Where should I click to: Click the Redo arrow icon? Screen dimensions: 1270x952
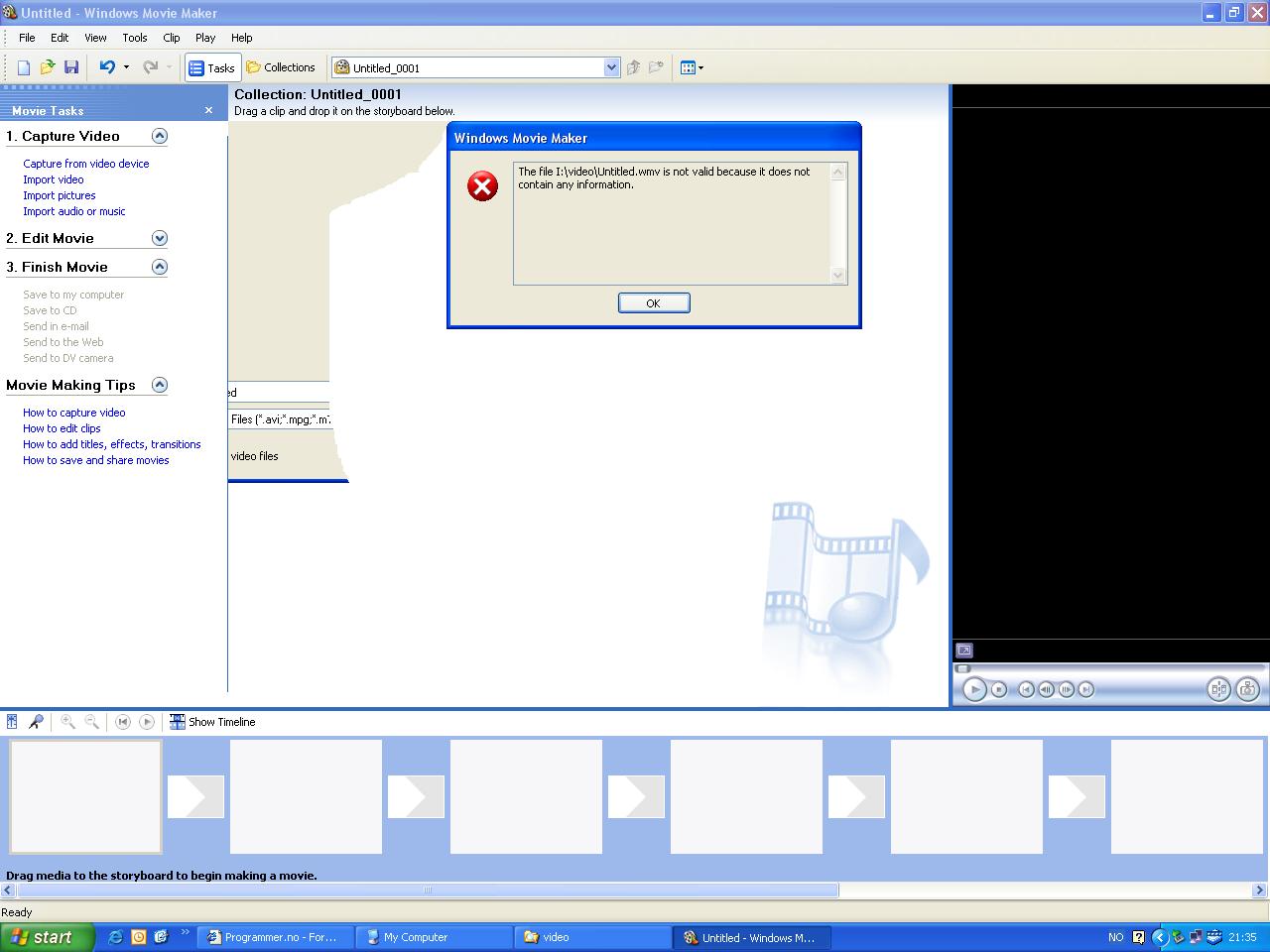point(151,67)
